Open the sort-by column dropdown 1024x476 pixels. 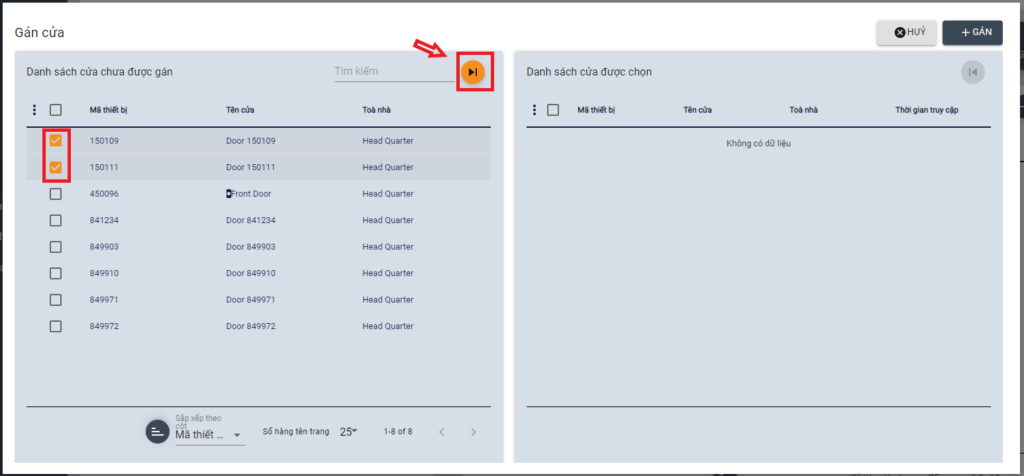coord(209,435)
